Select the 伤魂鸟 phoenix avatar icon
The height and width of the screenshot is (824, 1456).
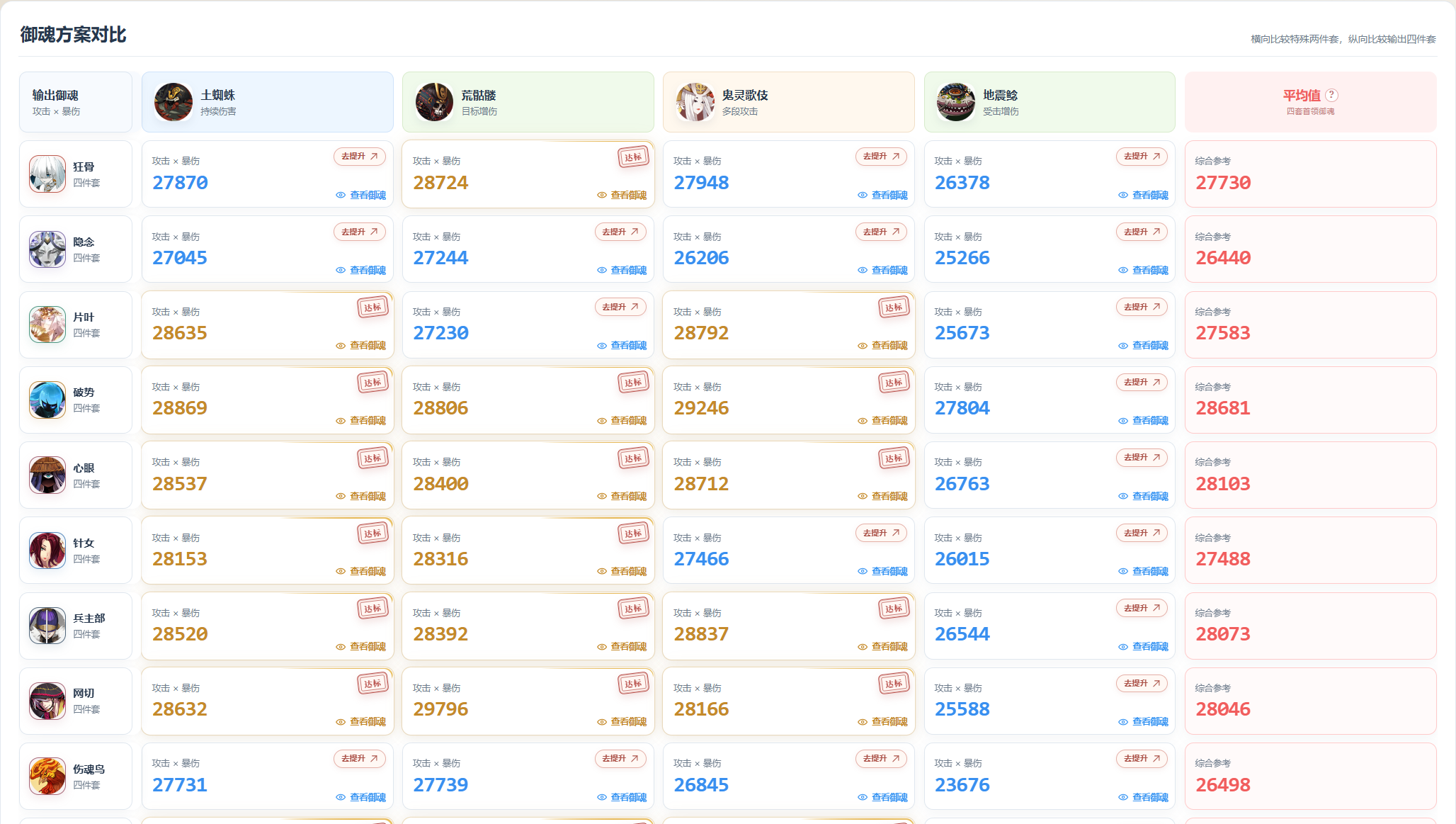[47, 777]
